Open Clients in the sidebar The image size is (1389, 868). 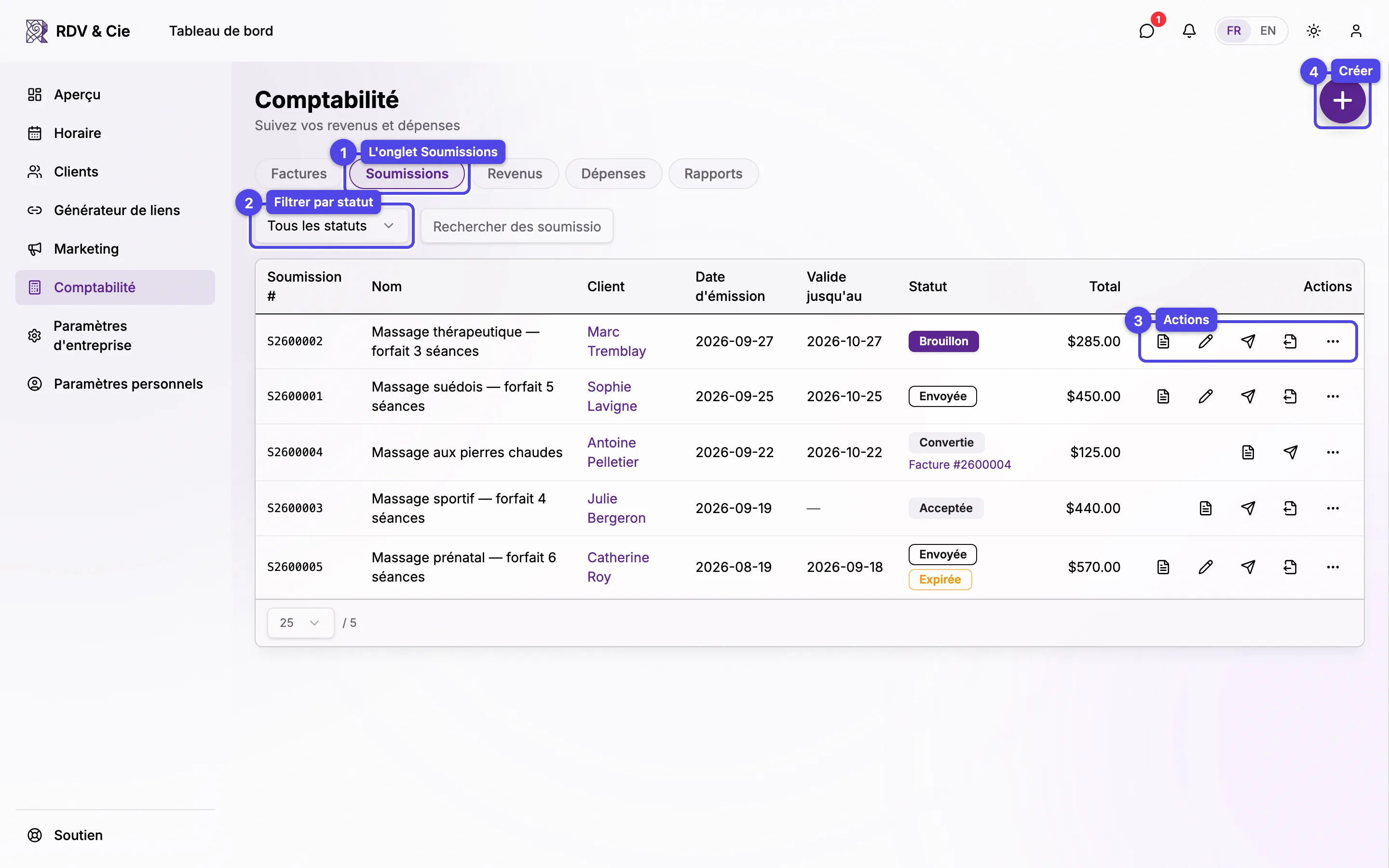115,172
